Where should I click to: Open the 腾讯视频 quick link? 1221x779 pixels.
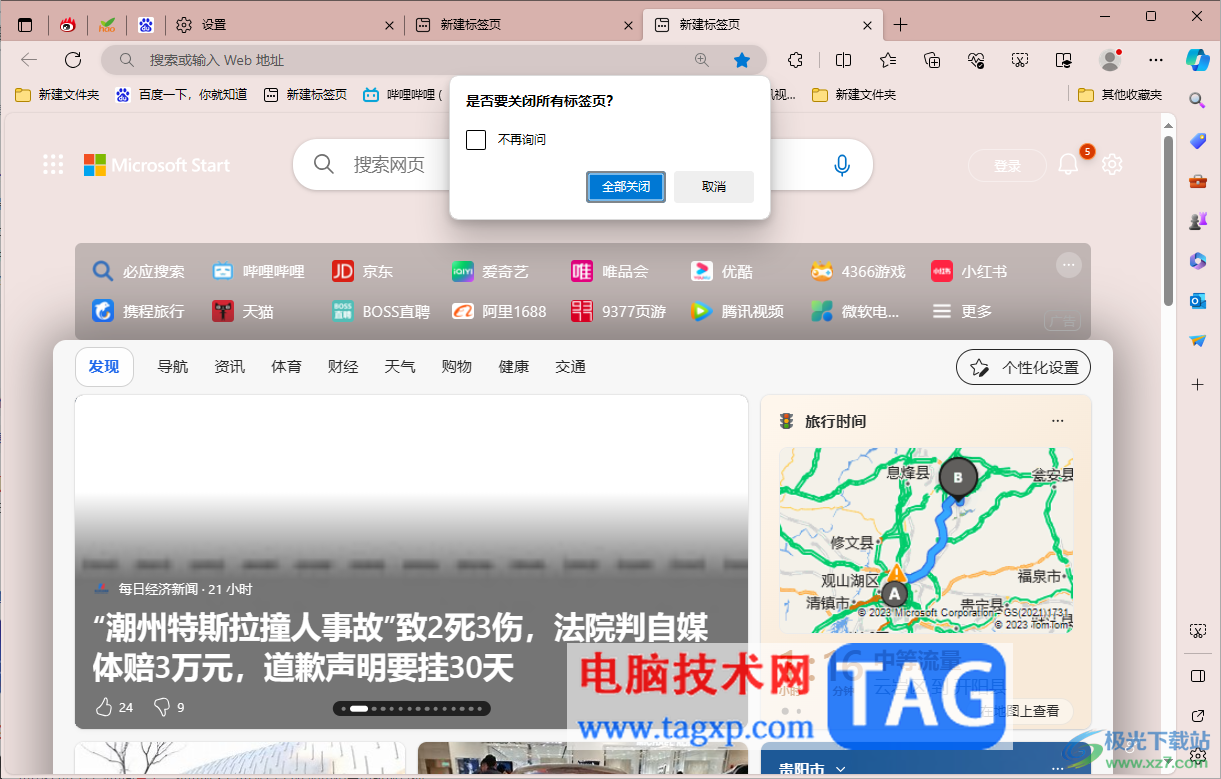click(737, 311)
